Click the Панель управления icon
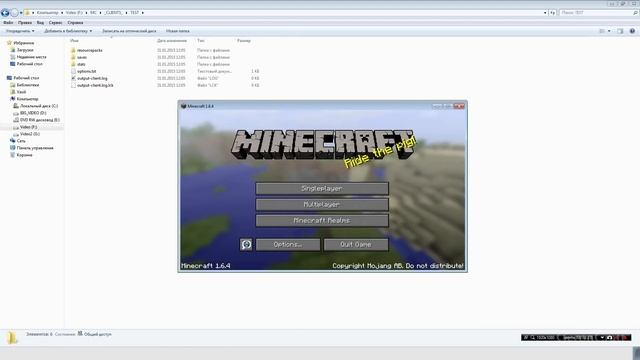Viewport: 640px width, 360px height. point(12,148)
